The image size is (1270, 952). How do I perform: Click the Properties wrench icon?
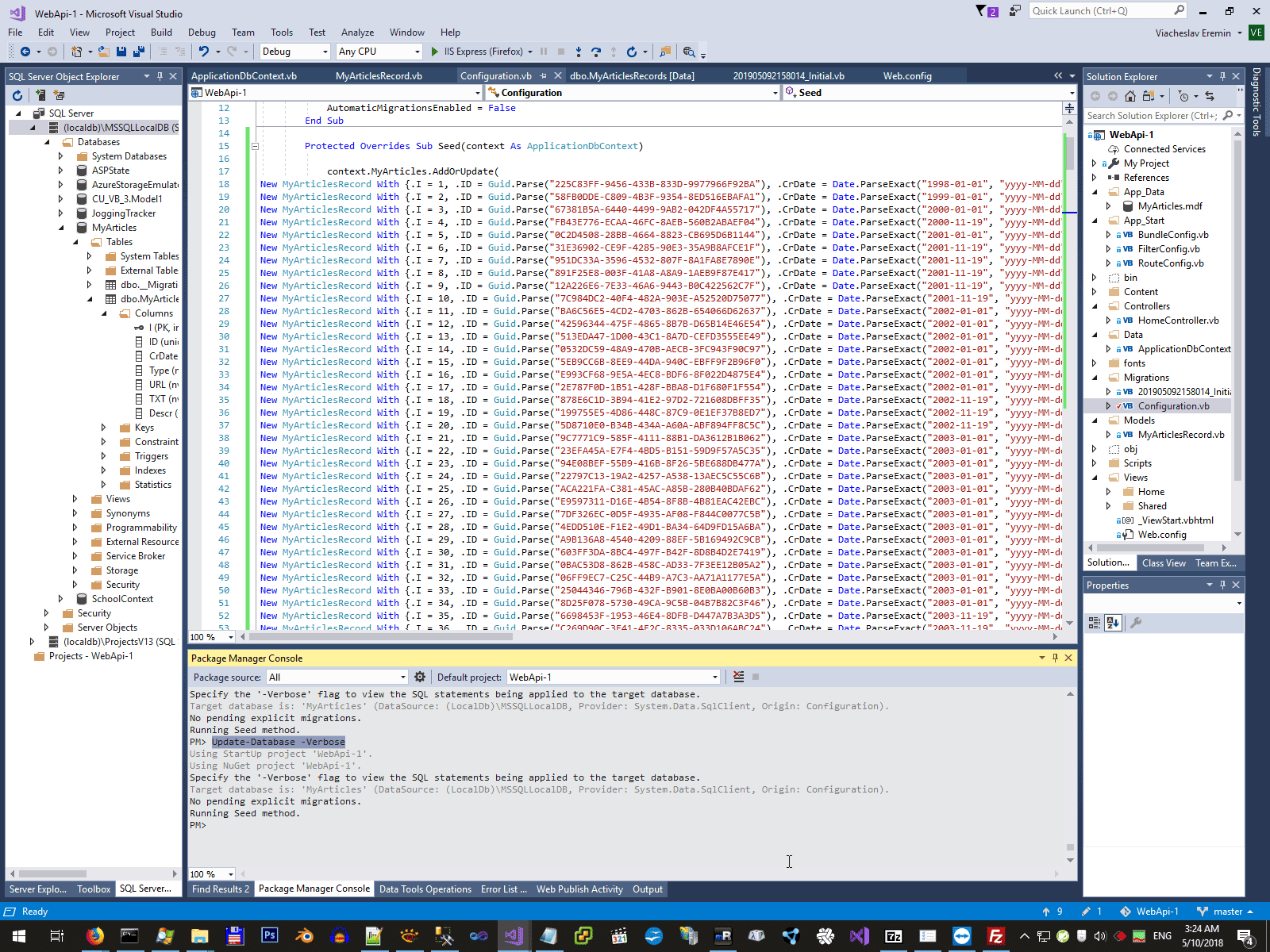(x=1136, y=623)
